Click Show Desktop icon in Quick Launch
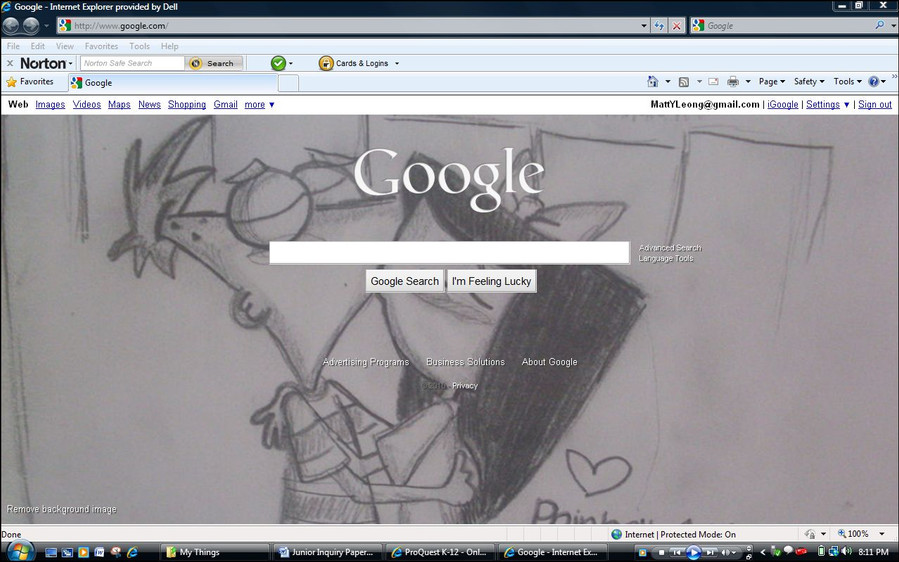The height and width of the screenshot is (562, 899). coord(51,553)
